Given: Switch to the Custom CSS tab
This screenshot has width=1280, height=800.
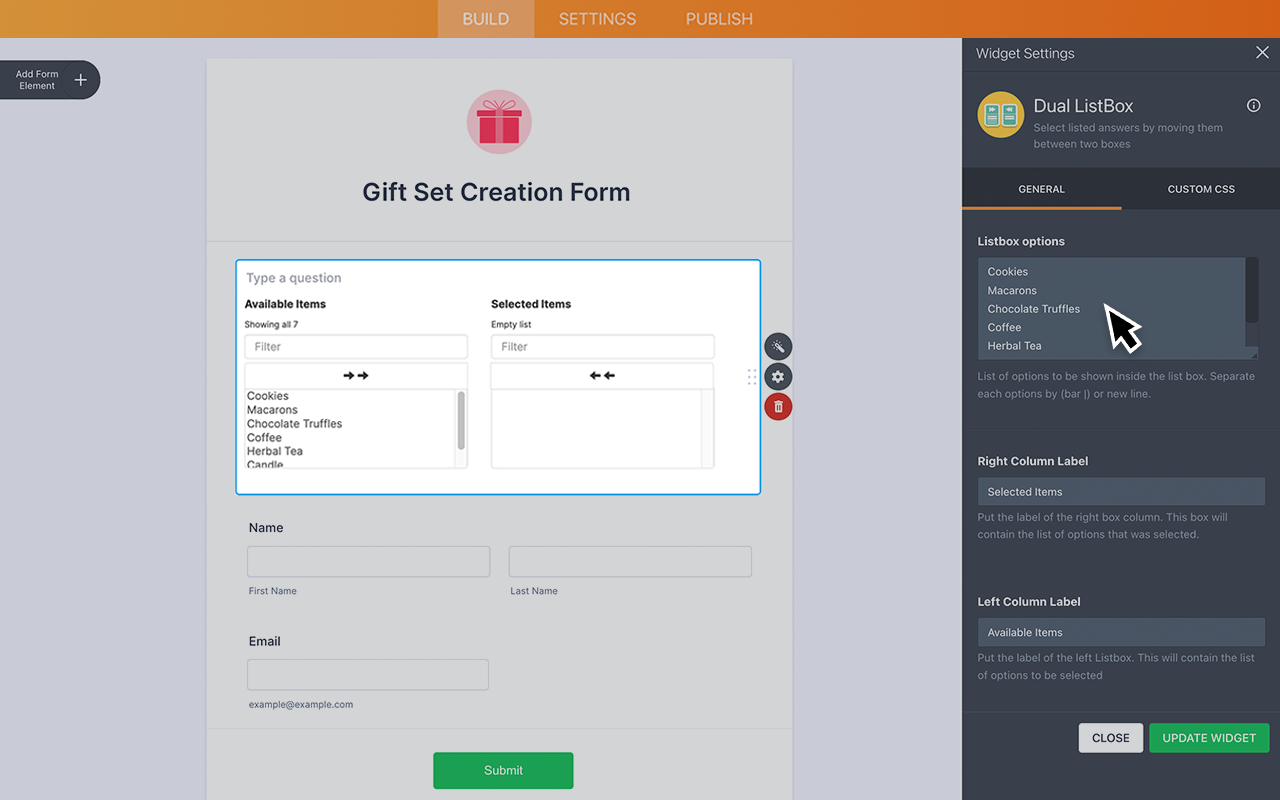Looking at the screenshot, I should pyautogui.click(x=1201, y=189).
